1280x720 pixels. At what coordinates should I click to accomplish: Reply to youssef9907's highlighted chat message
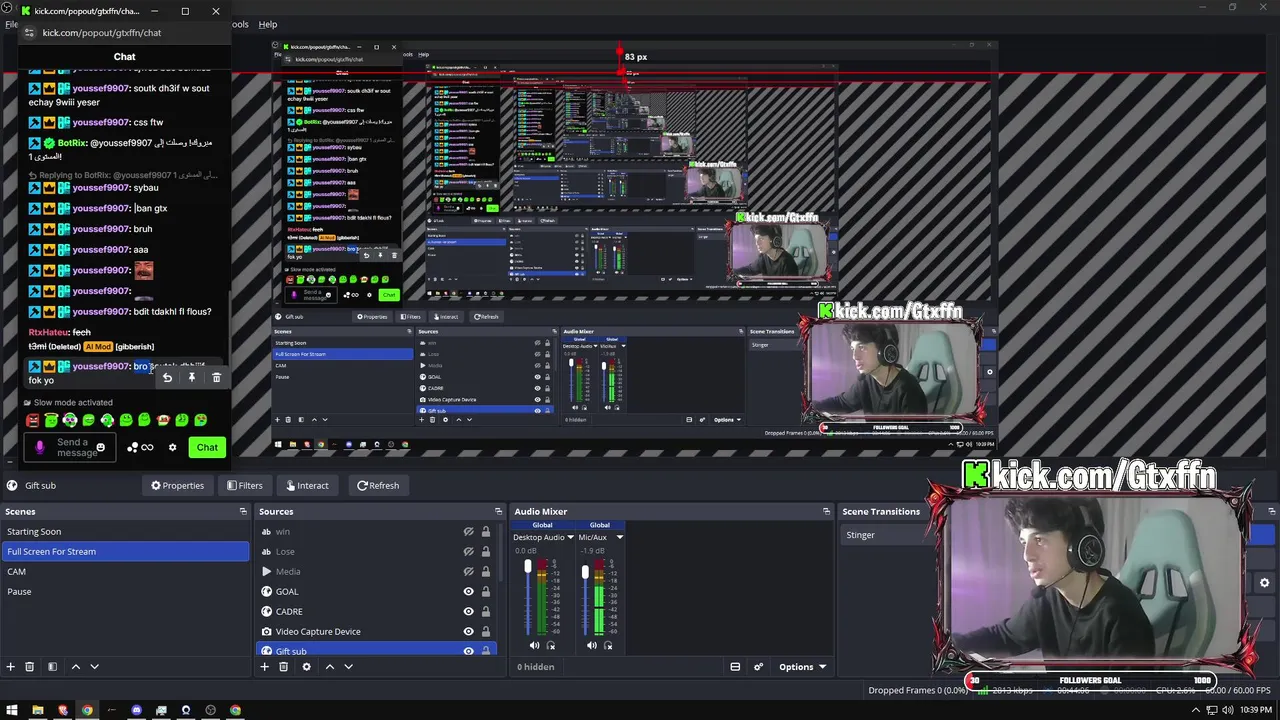[167, 378]
